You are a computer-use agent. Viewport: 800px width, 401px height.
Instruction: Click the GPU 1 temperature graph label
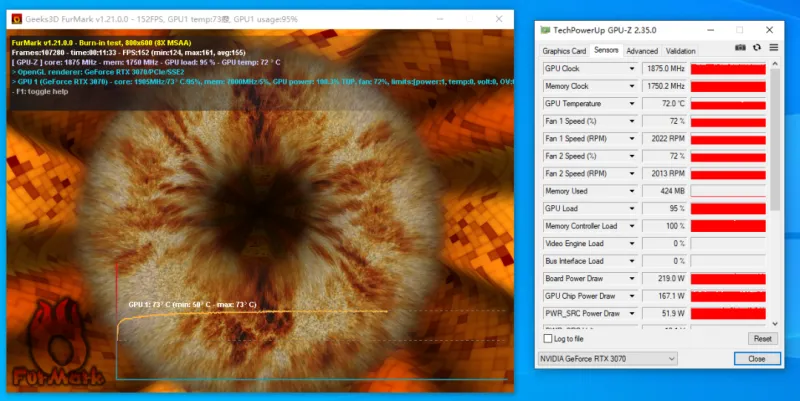pos(192,305)
